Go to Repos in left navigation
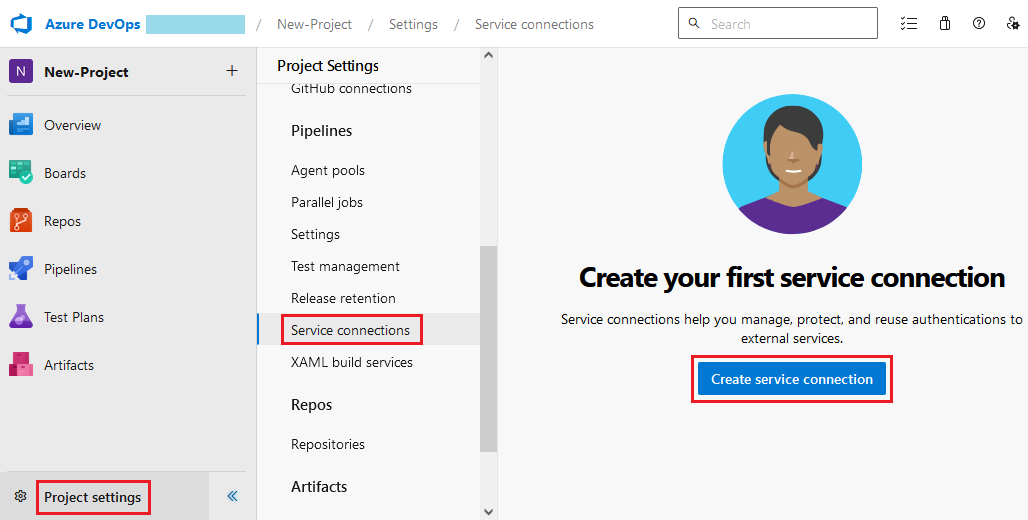Image resolution: width=1028 pixels, height=520 pixels. coord(62,221)
